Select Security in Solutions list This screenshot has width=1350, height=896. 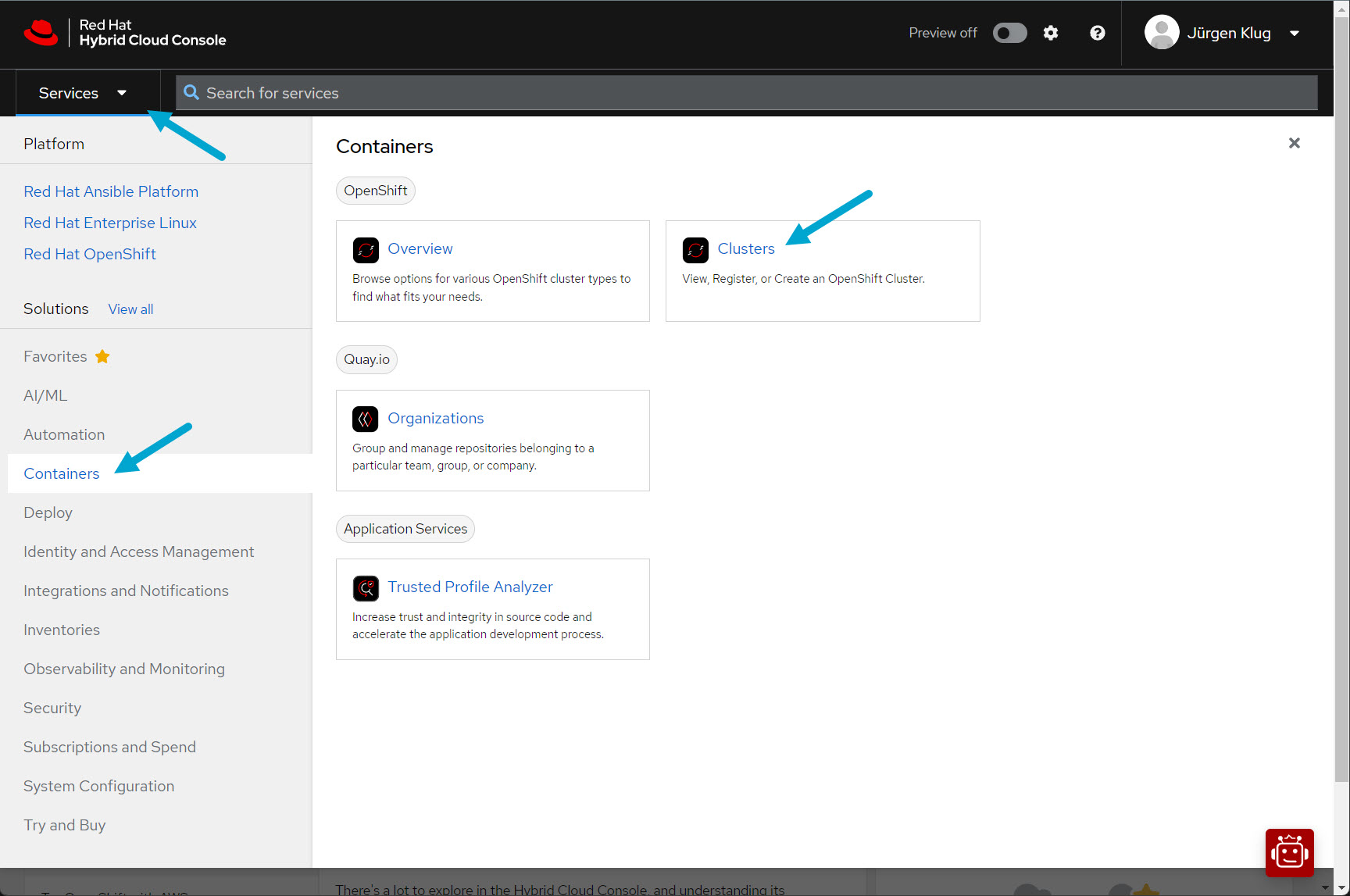52,708
